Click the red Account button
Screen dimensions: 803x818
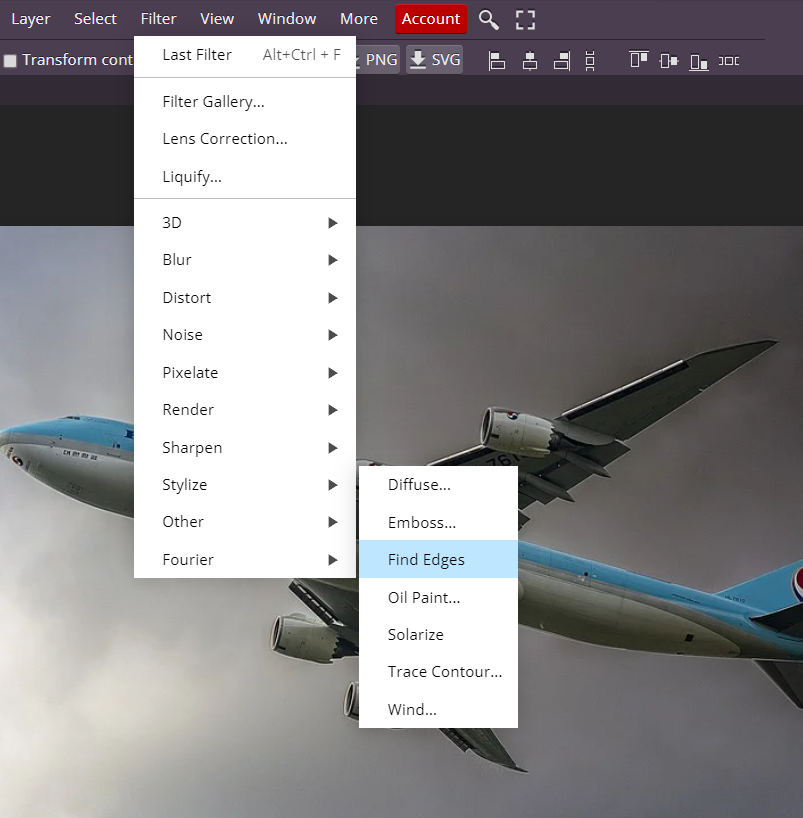431,19
